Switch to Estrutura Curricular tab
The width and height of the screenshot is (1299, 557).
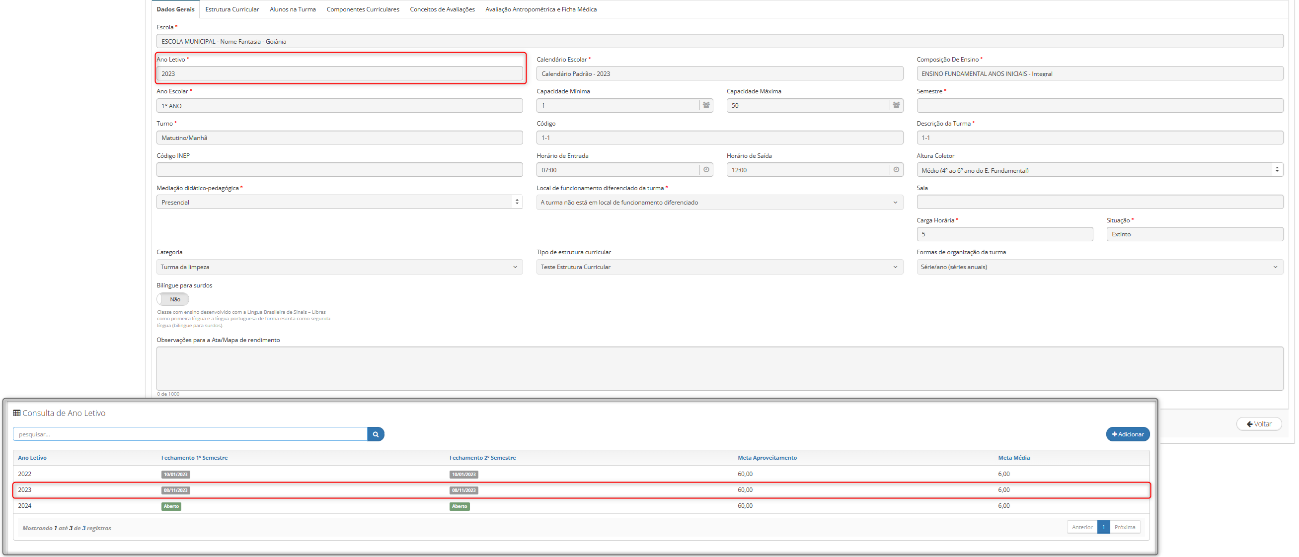click(x=231, y=8)
